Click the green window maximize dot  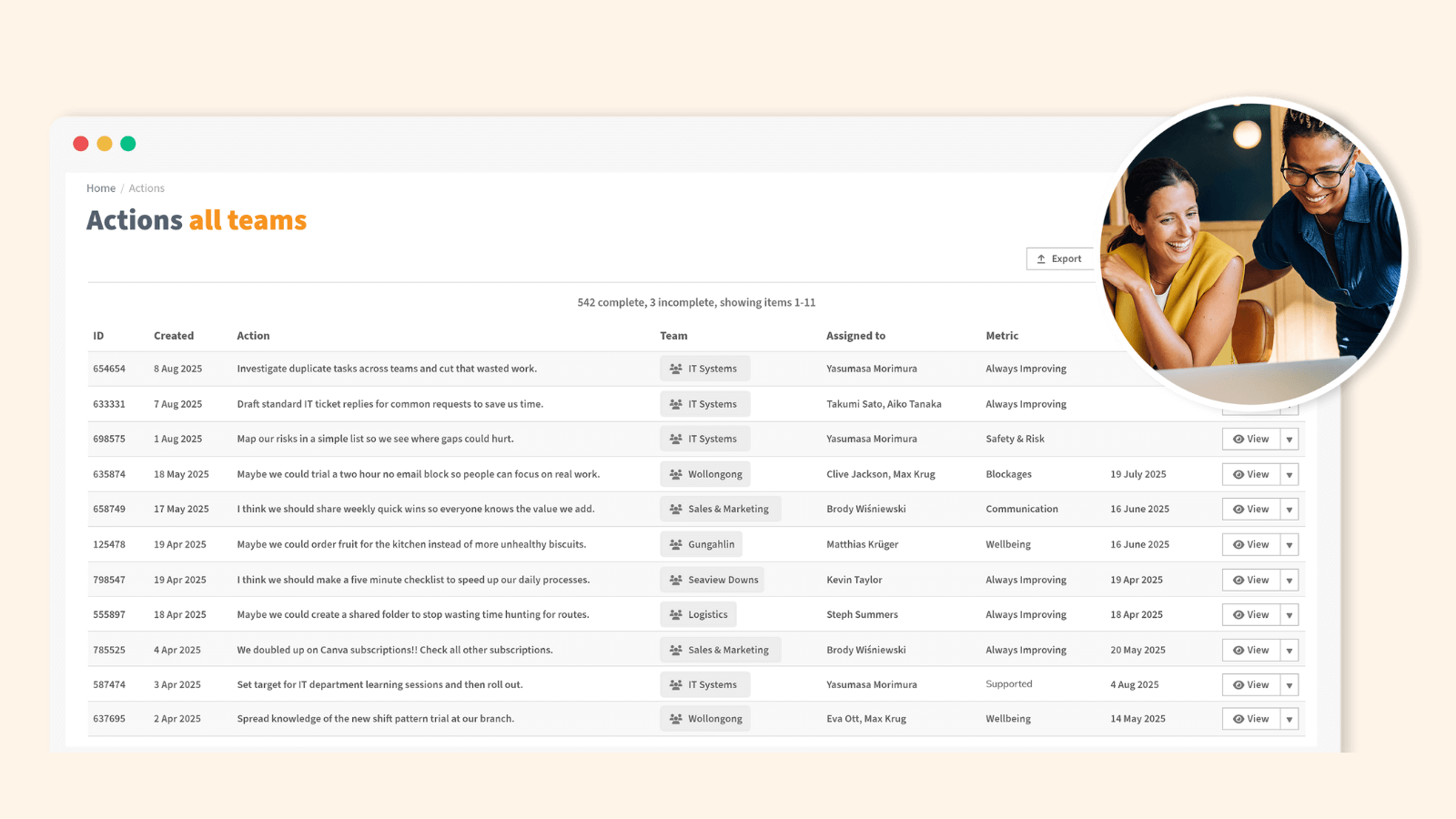[128, 144]
